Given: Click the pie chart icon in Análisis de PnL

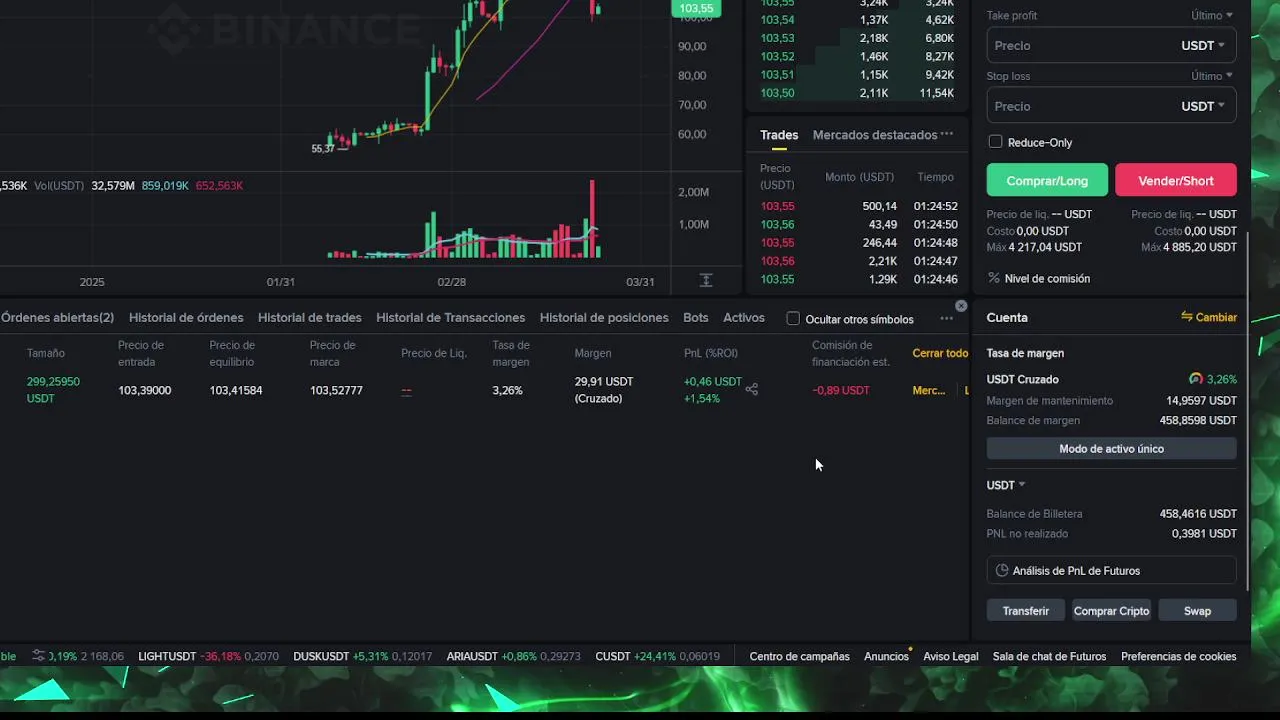Looking at the screenshot, I should point(1002,571).
